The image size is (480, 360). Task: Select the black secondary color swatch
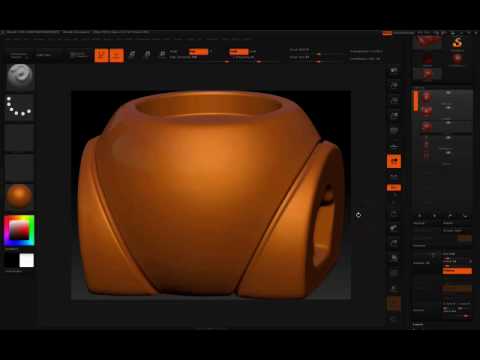11,260
